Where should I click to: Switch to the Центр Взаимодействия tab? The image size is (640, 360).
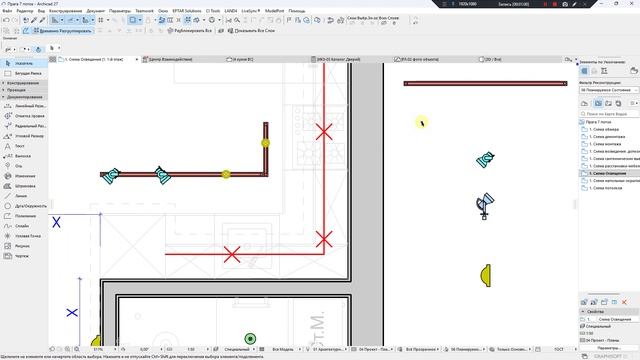tap(182, 60)
